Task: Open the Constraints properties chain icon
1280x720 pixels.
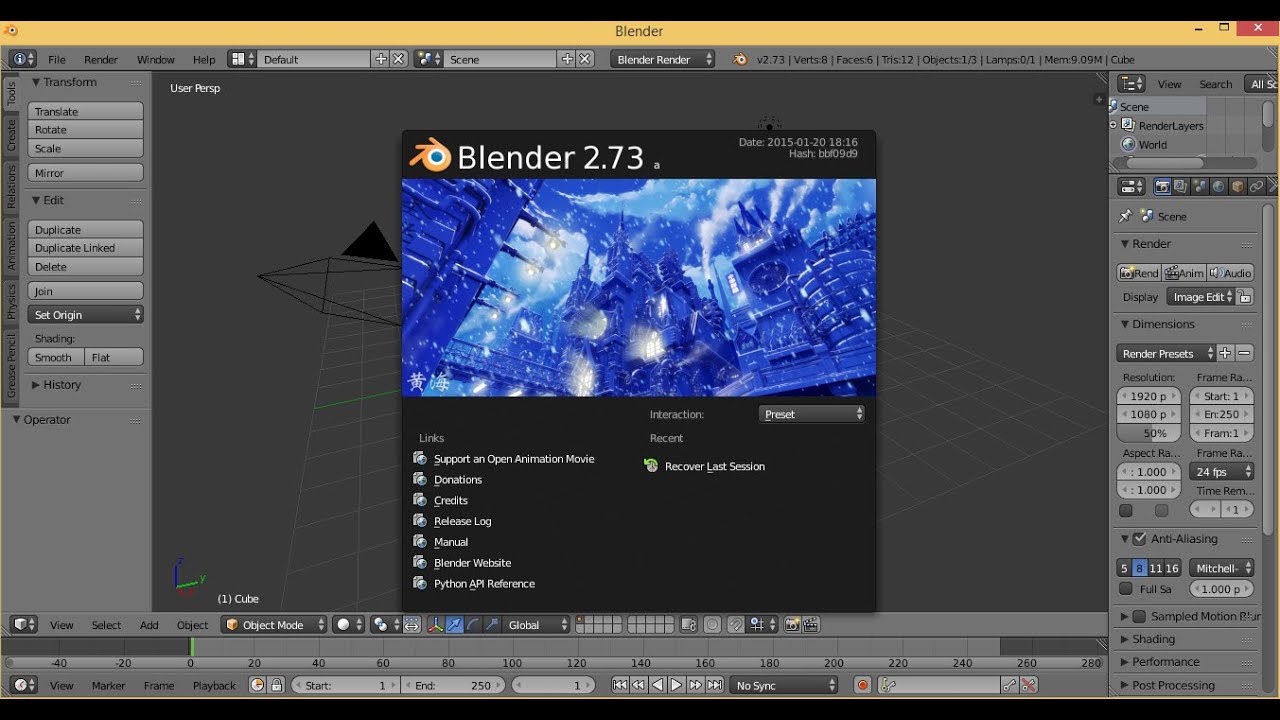Action: coord(1256,187)
